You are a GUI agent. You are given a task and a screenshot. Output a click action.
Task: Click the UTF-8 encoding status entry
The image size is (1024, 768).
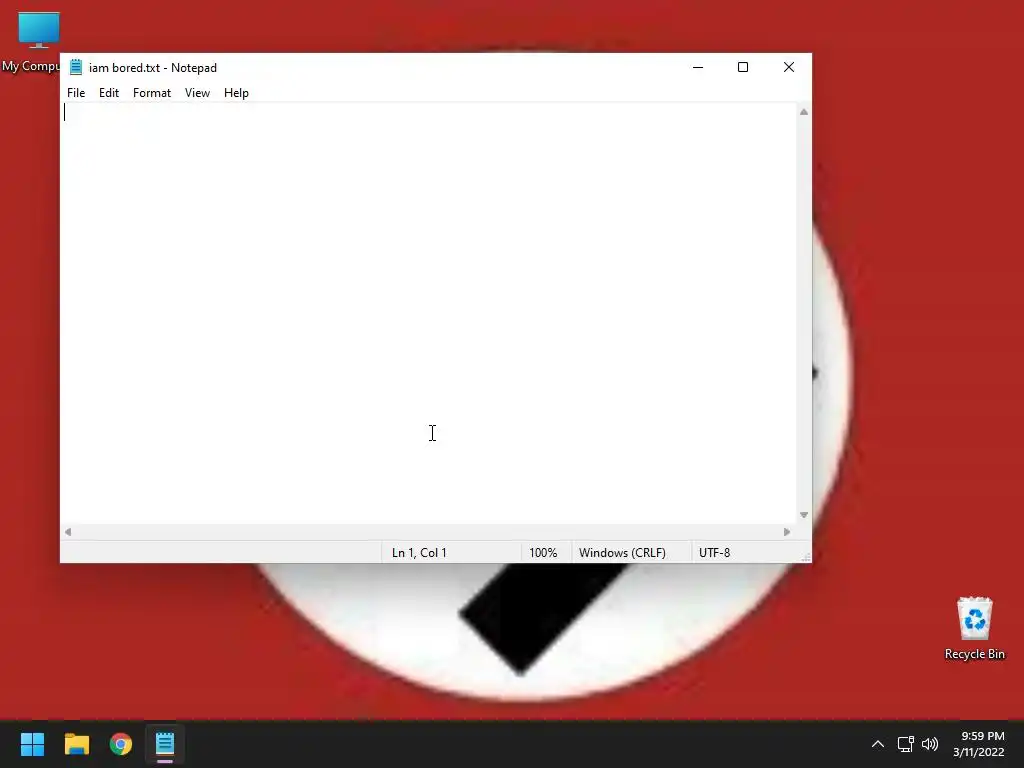[714, 552]
